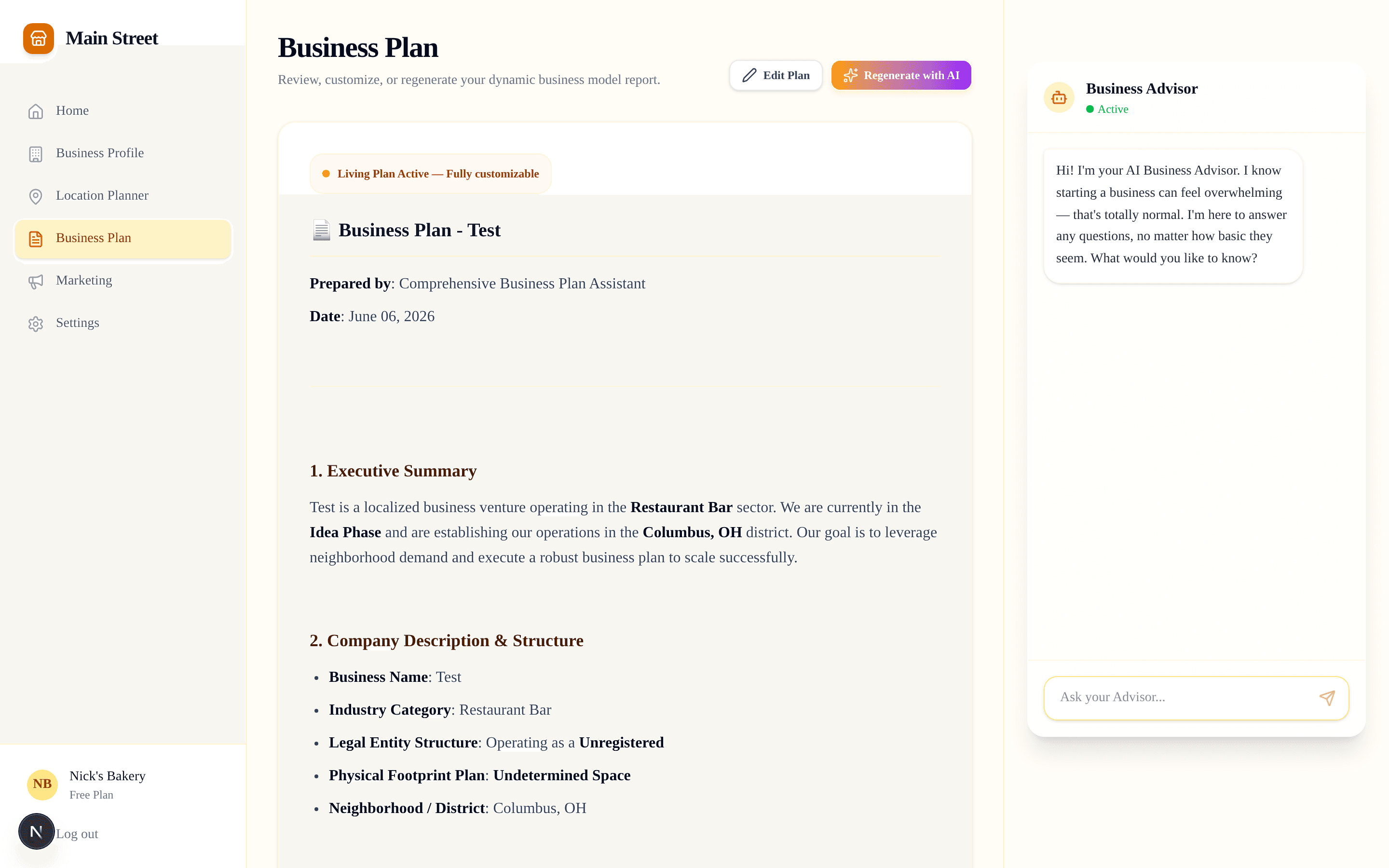
Task: Click the pencil icon on Edit Plan
Action: click(x=749, y=75)
